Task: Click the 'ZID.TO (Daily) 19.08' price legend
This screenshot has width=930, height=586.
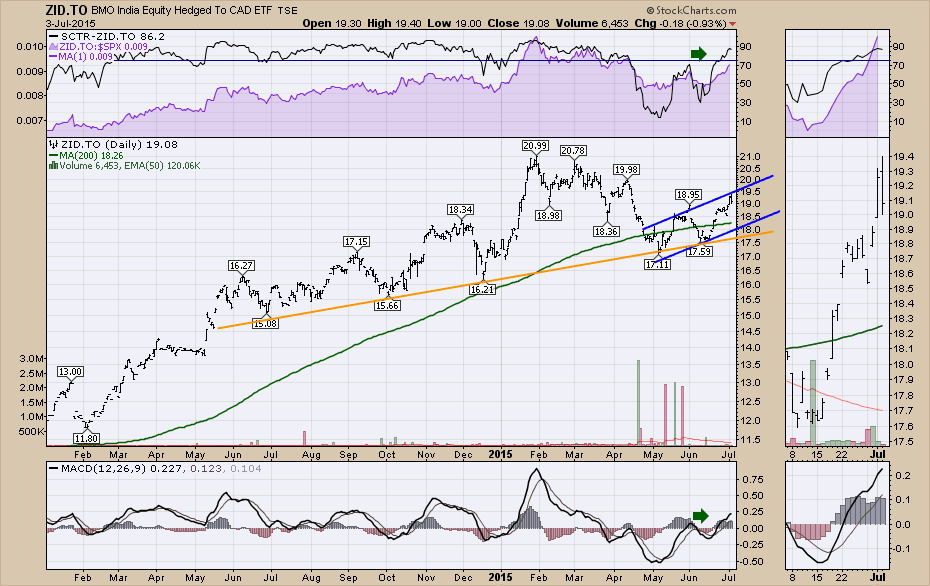Action: point(114,144)
